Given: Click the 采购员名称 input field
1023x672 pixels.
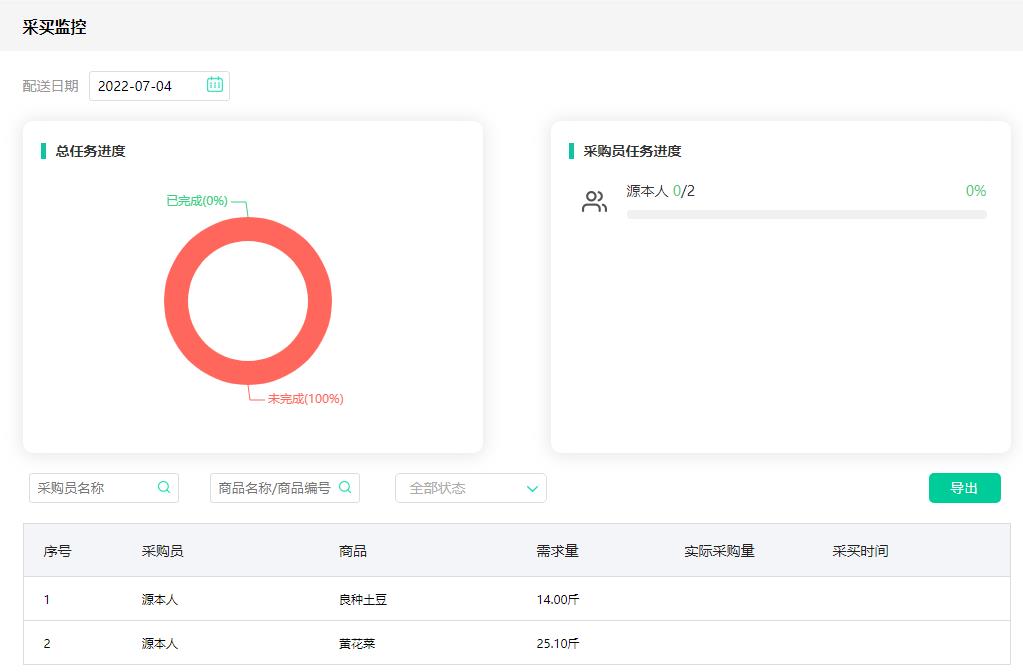Looking at the screenshot, I should [90, 488].
